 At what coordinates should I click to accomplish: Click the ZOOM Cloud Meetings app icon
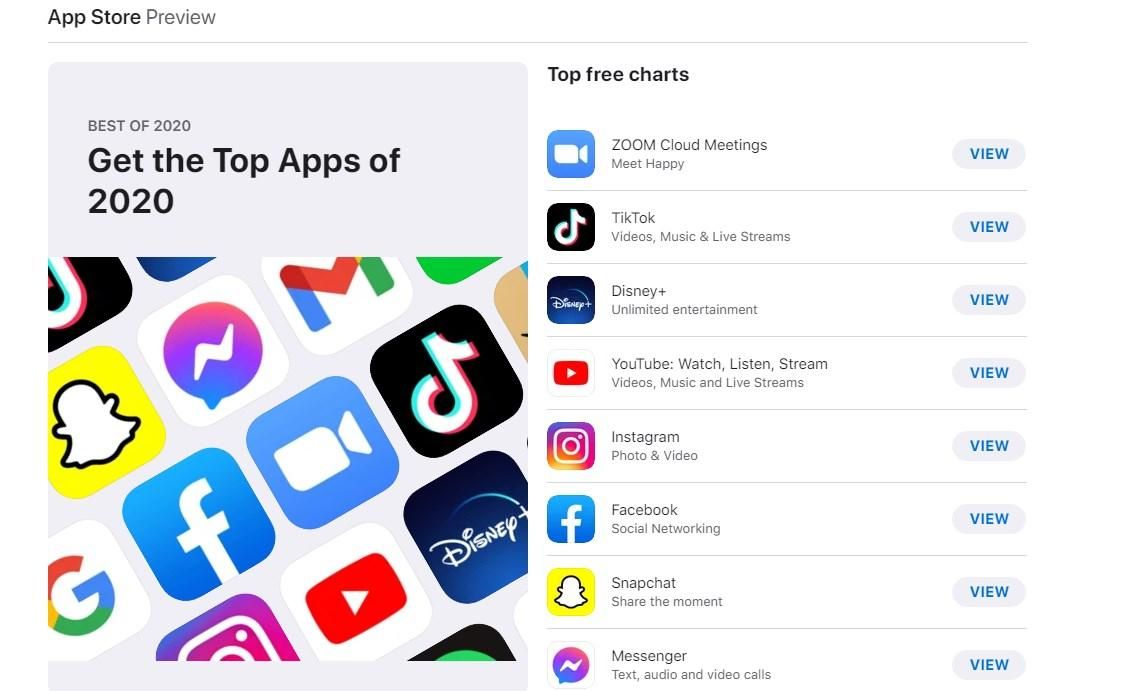coord(571,154)
